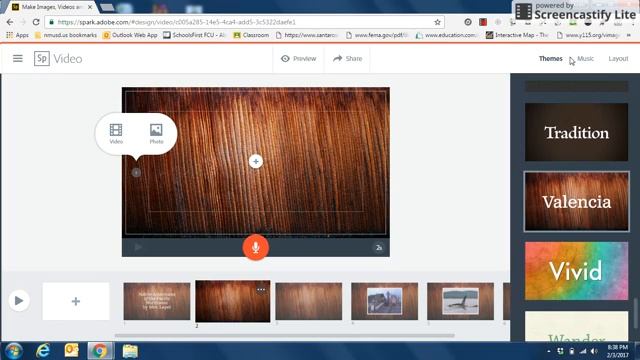Image resolution: width=640 pixels, height=360 pixels.
Task: Click the Adobe Spark Sp logo
Action: tap(42, 58)
